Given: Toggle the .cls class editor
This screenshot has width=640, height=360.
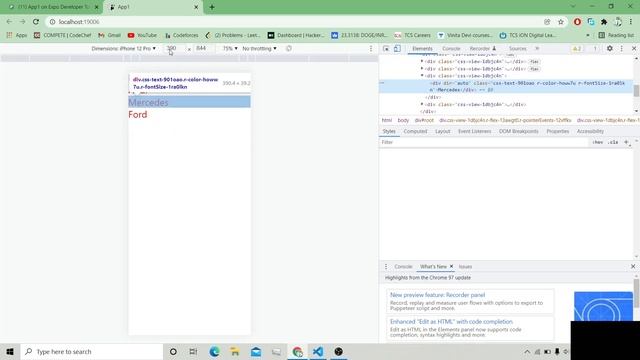Looking at the screenshot, I should coord(613,142).
